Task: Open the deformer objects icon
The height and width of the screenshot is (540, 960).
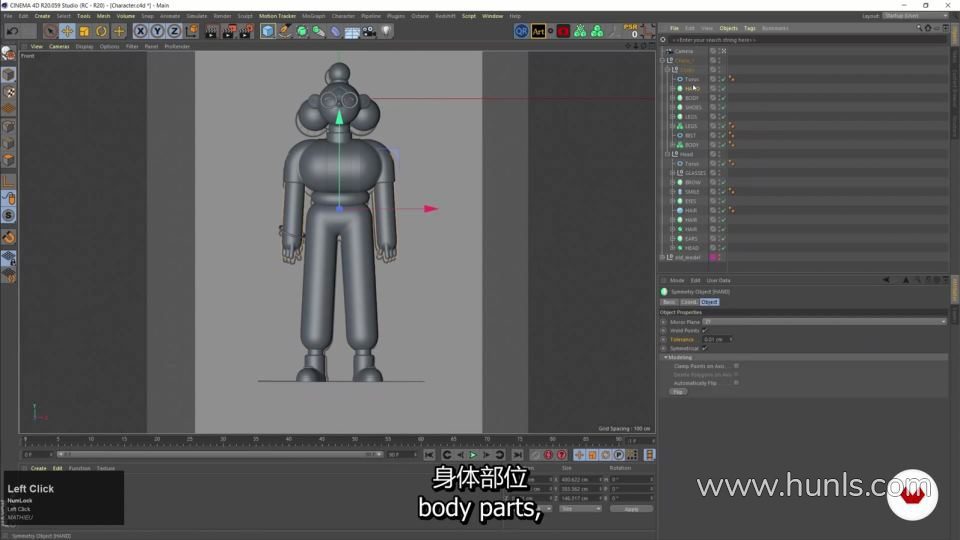Action: point(336,31)
